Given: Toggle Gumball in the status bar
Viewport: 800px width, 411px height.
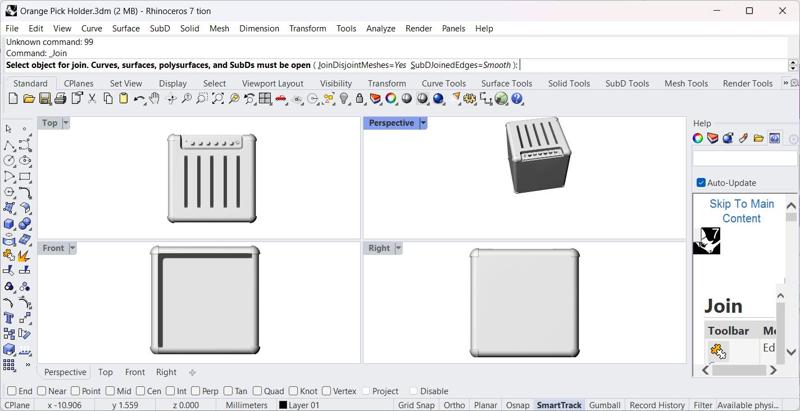Looking at the screenshot, I should pos(604,405).
